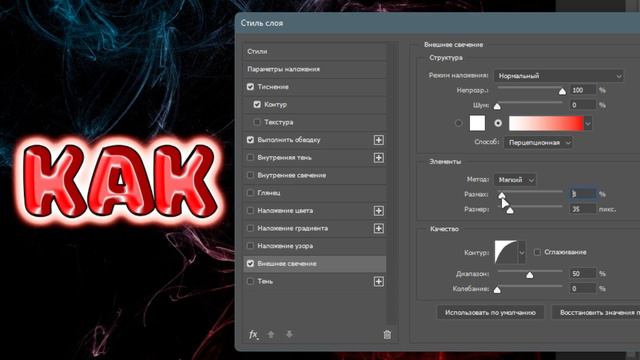Select the Глянец effect row
Image resolution: width=640 pixels, height=360 pixels.
point(315,193)
